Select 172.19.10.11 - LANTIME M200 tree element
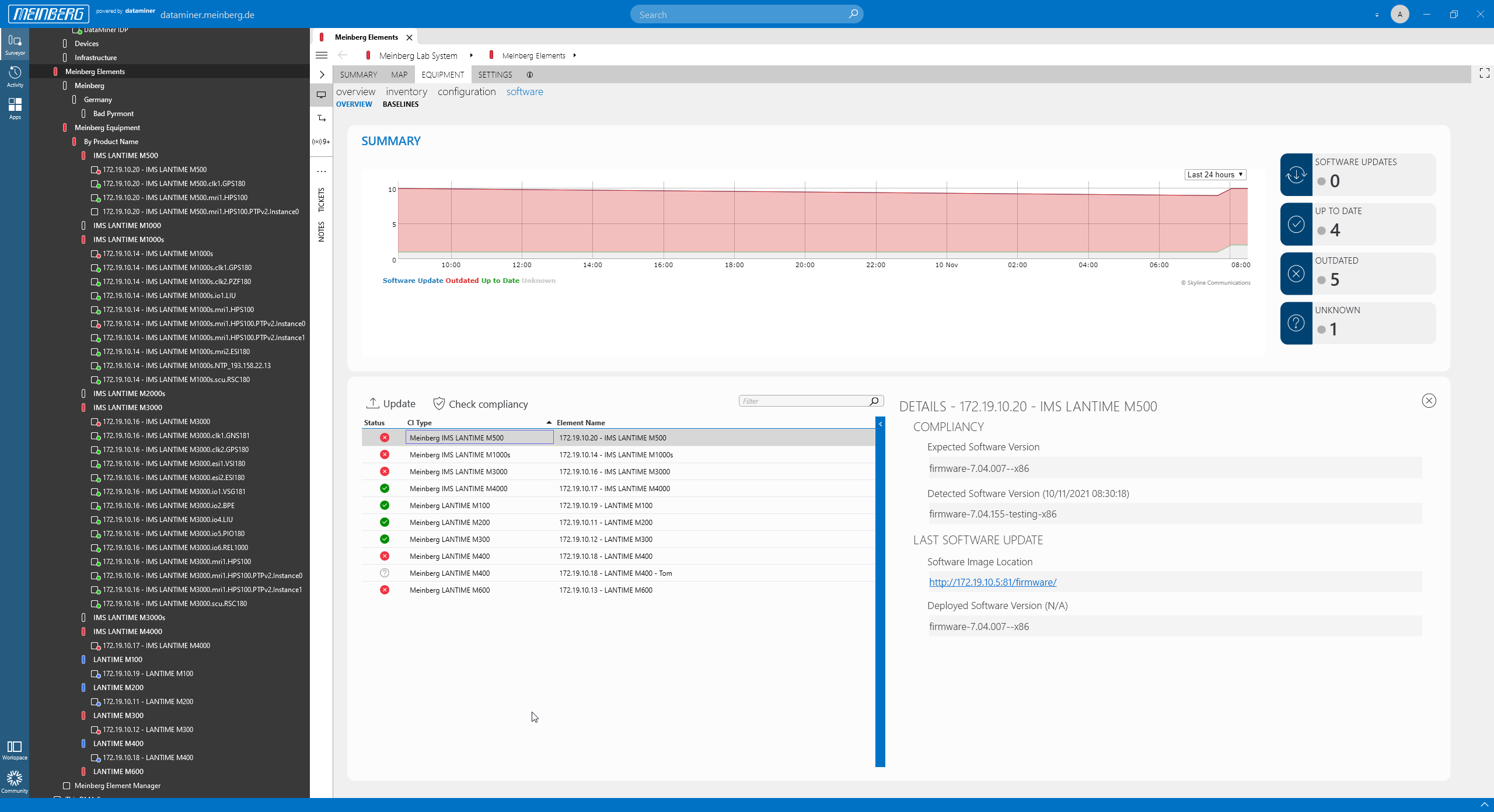The width and height of the screenshot is (1494, 812). pyautogui.click(x=148, y=702)
